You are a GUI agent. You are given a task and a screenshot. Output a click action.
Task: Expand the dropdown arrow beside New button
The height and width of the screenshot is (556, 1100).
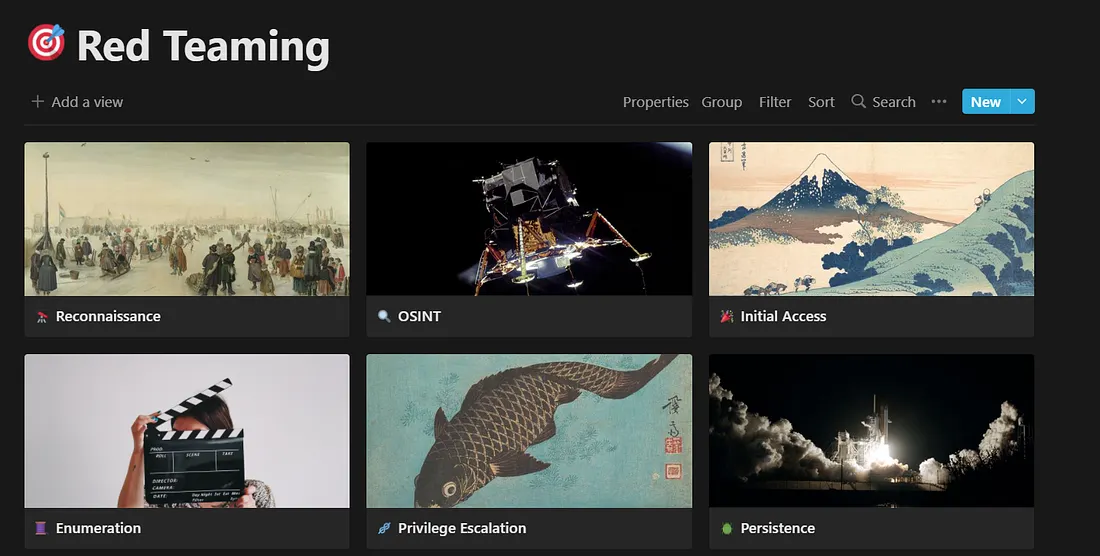coord(1021,102)
